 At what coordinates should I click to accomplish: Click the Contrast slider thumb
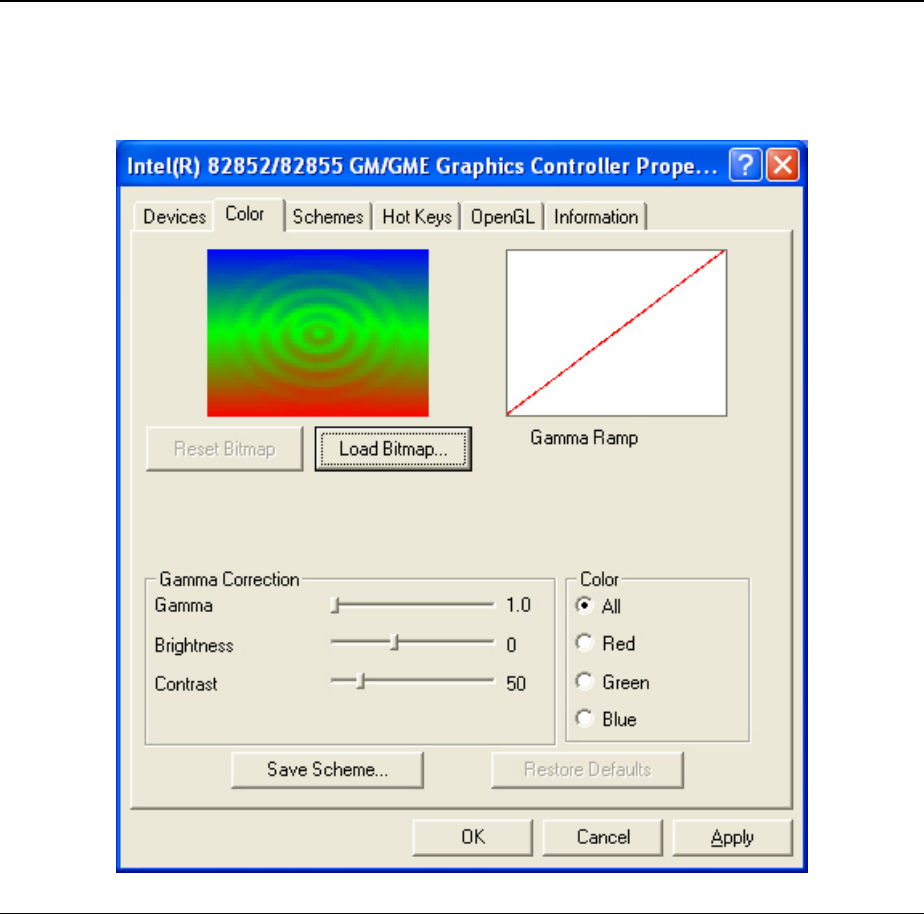(x=361, y=682)
